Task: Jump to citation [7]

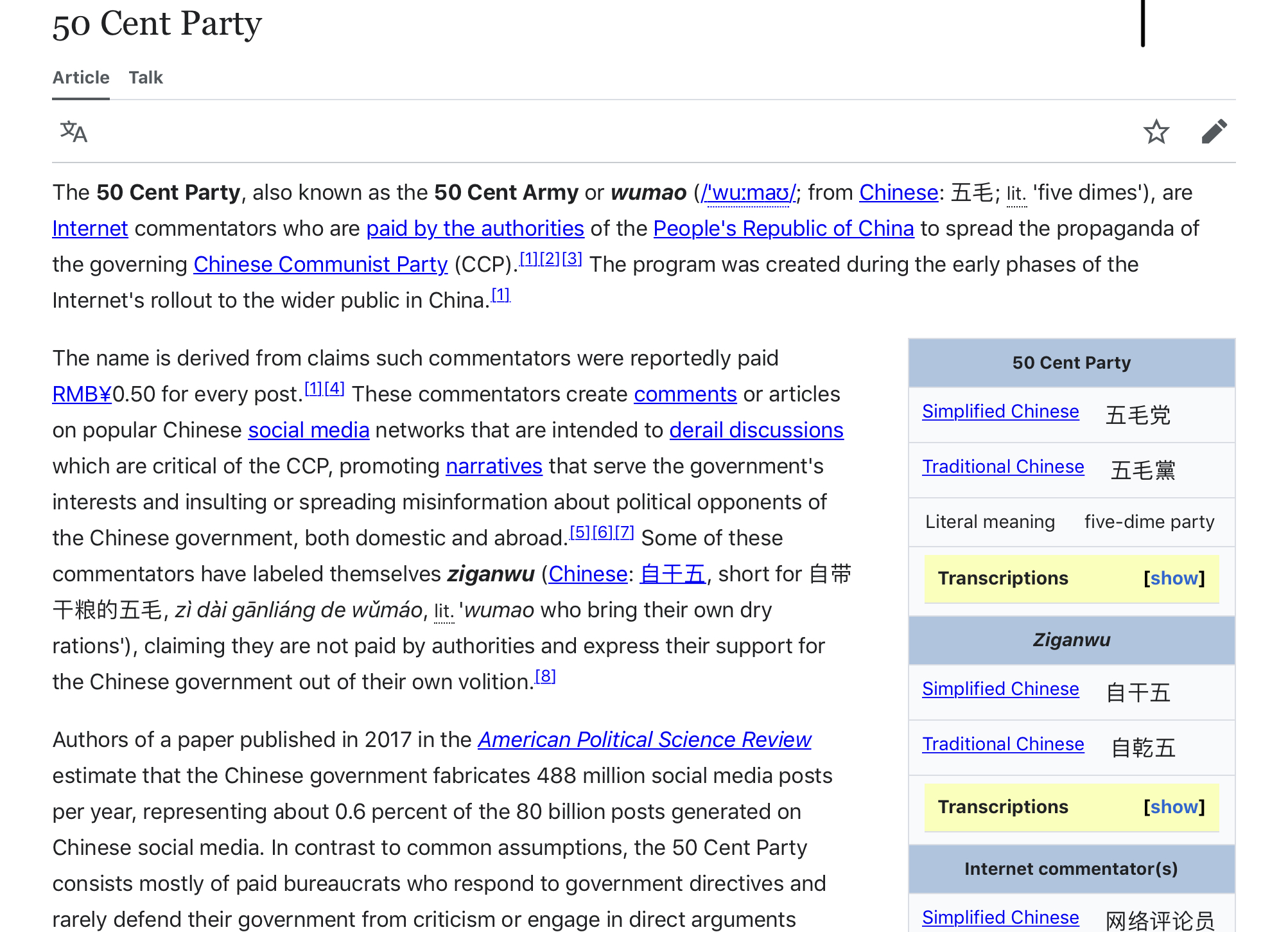Action: click(x=625, y=532)
